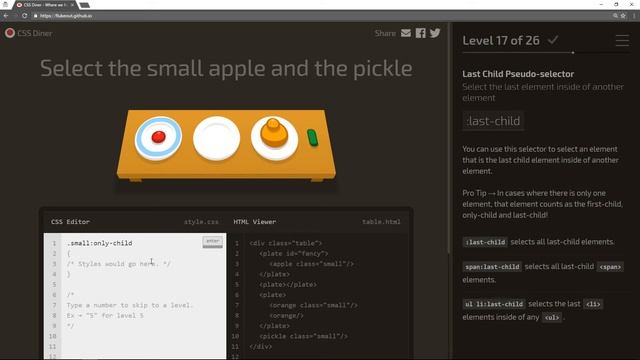The image size is (640, 360).
Task: Click the 'Last Child Pseudo-selector' heading
Action: pyautogui.click(x=518, y=74)
